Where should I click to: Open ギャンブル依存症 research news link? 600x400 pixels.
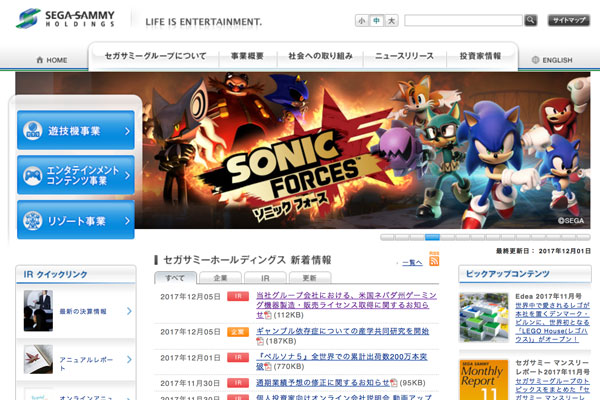click(342, 331)
